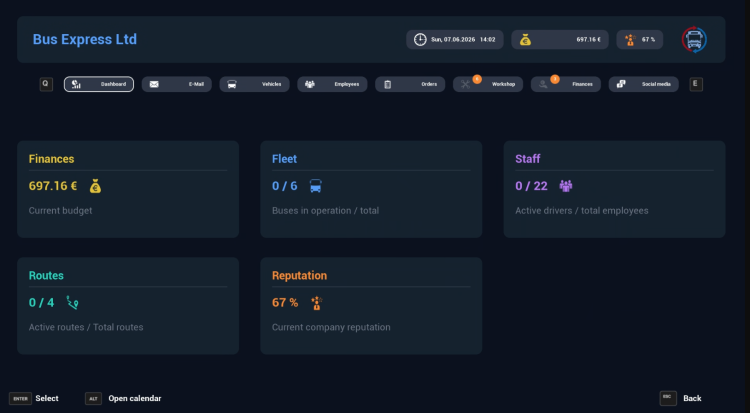750x413 pixels.
Task: Click the bus company logo icon
Action: click(694, 40)
